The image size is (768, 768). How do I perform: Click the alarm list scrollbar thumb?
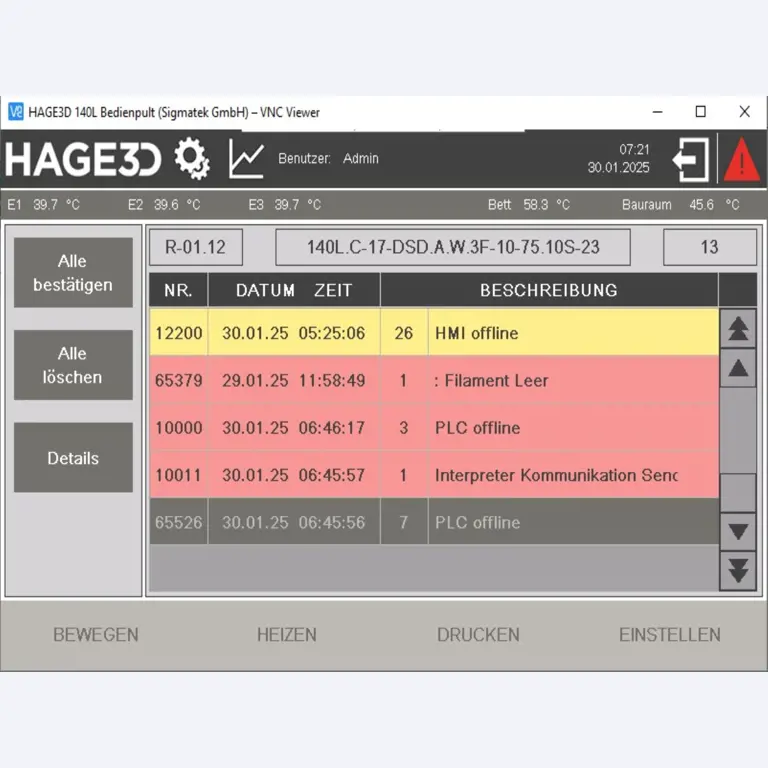tap(738, 492)
